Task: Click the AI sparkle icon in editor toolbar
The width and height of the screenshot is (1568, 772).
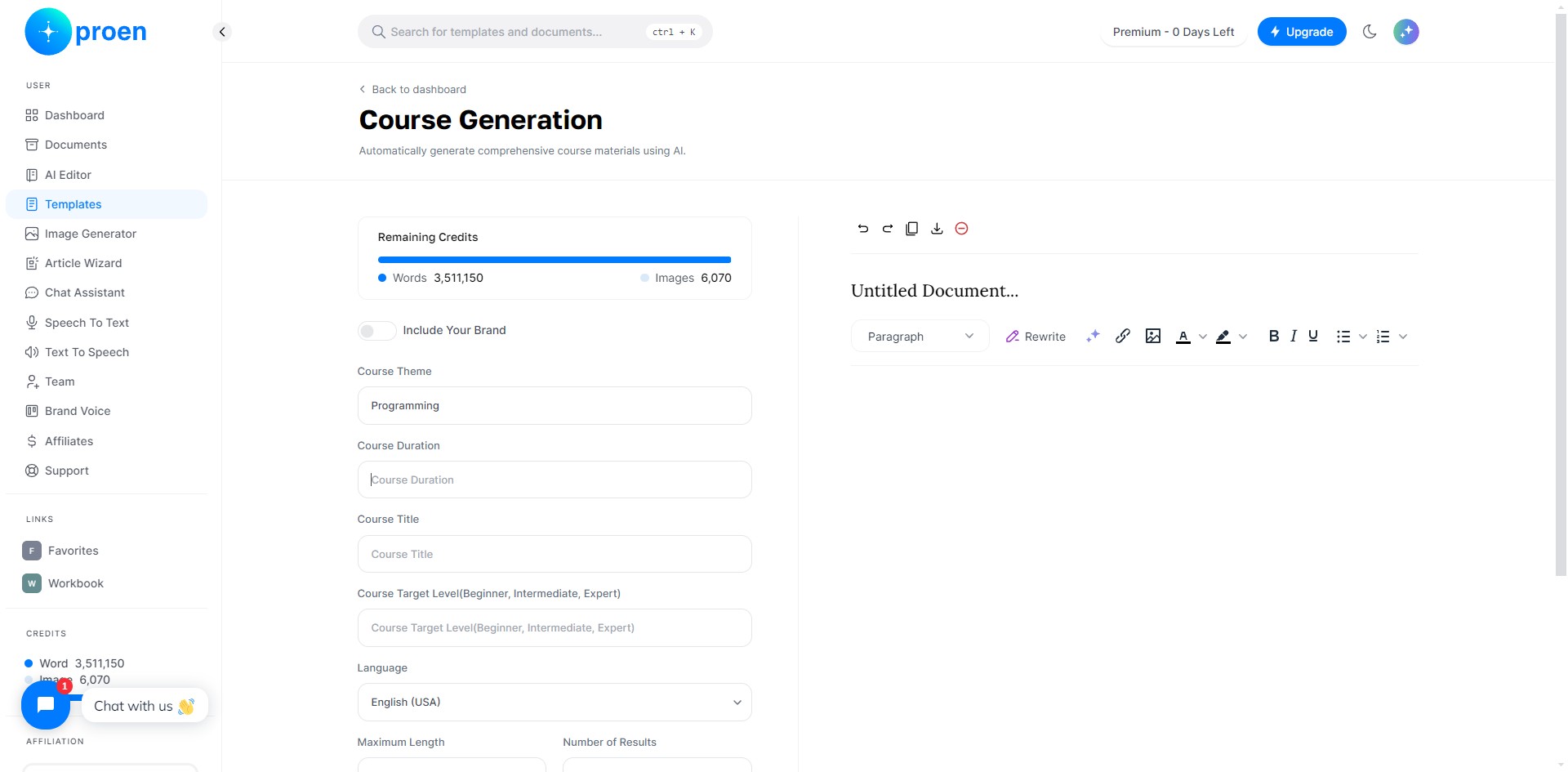Action: tap(1093, 336)
